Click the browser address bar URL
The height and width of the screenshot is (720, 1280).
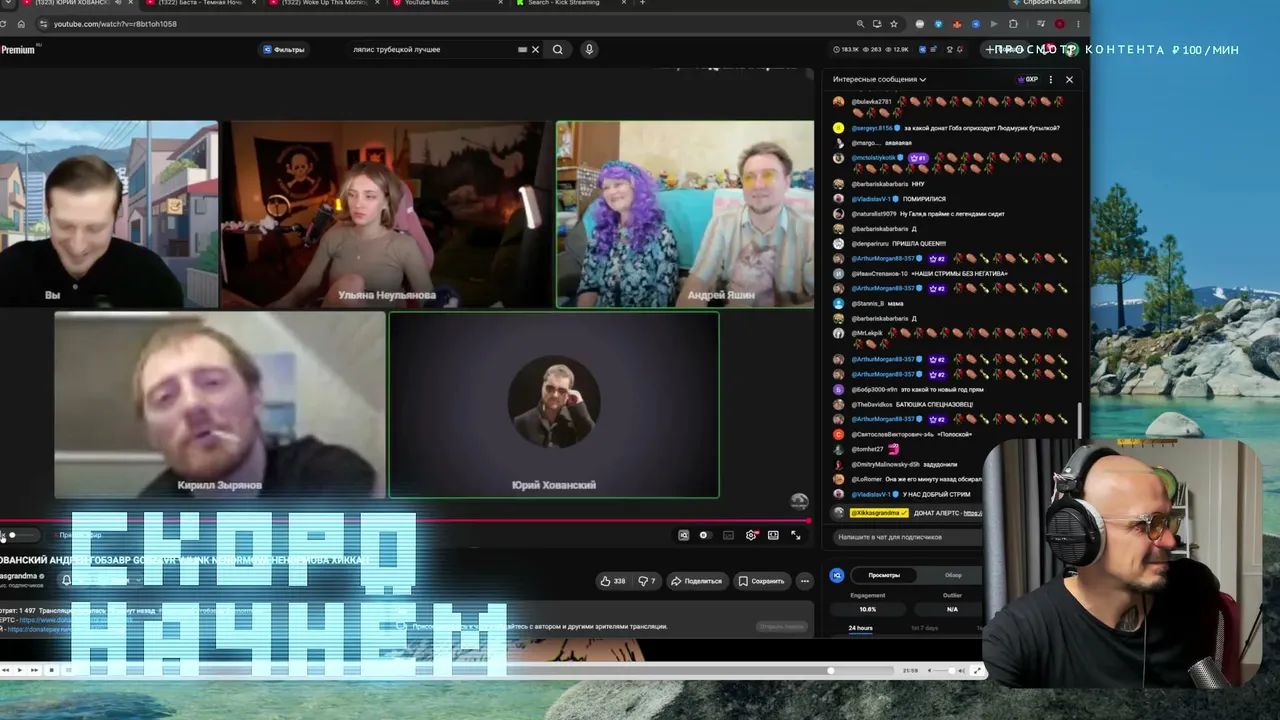point(115,24)
